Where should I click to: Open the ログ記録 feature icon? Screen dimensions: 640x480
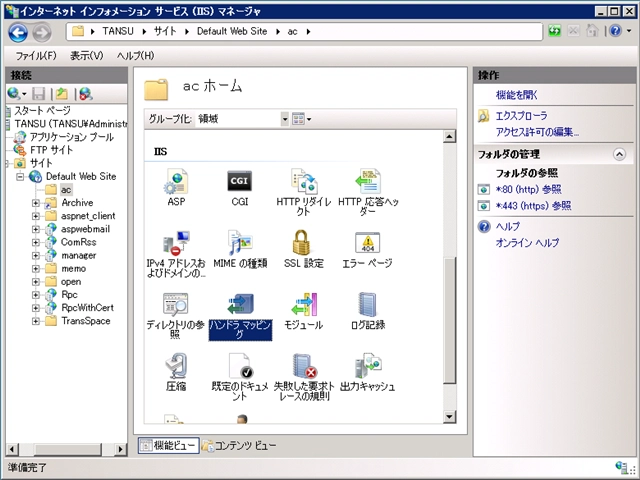(368, 304)
